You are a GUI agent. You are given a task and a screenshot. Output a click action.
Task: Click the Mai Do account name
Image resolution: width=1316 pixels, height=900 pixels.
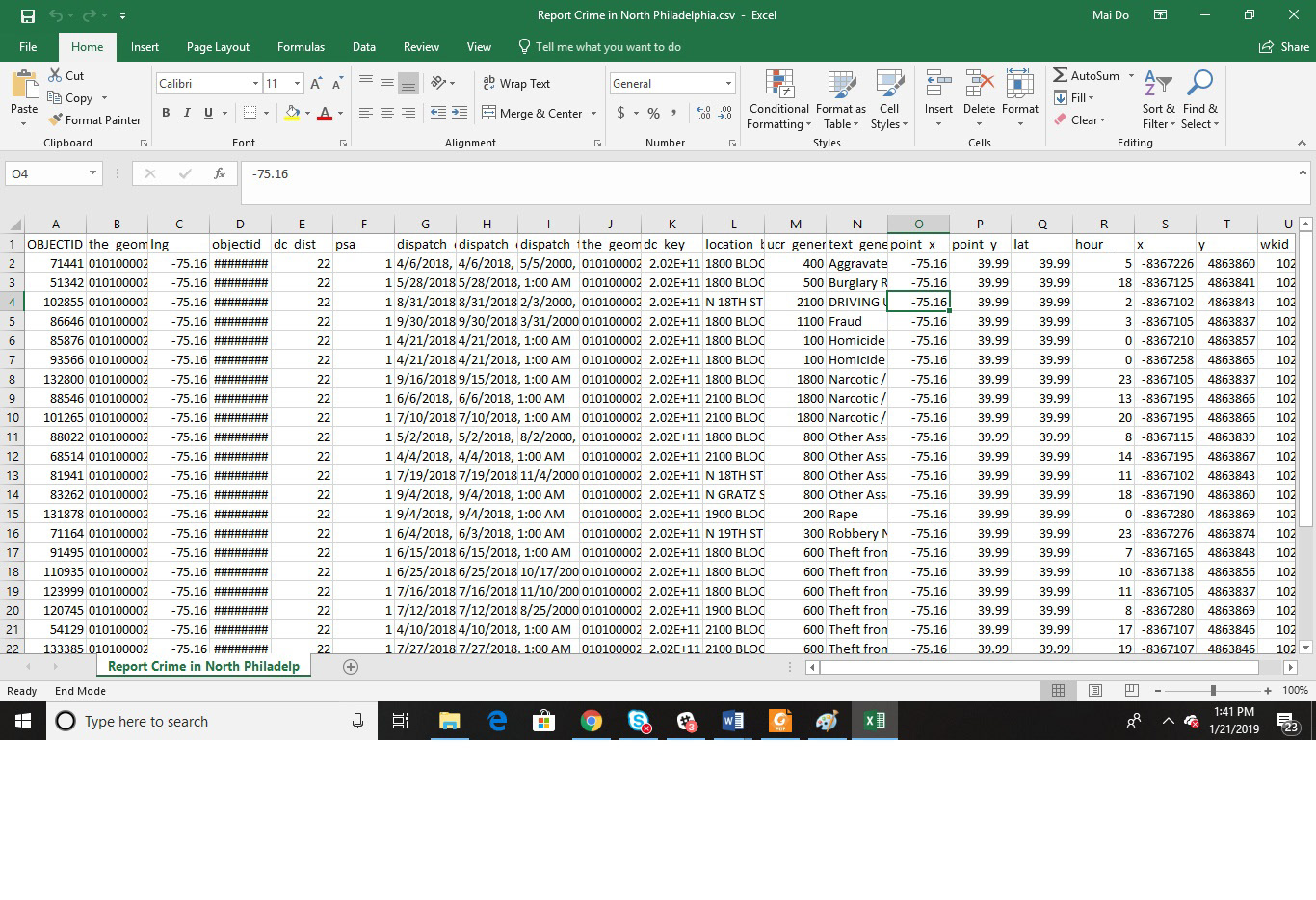coord(1111,15)
